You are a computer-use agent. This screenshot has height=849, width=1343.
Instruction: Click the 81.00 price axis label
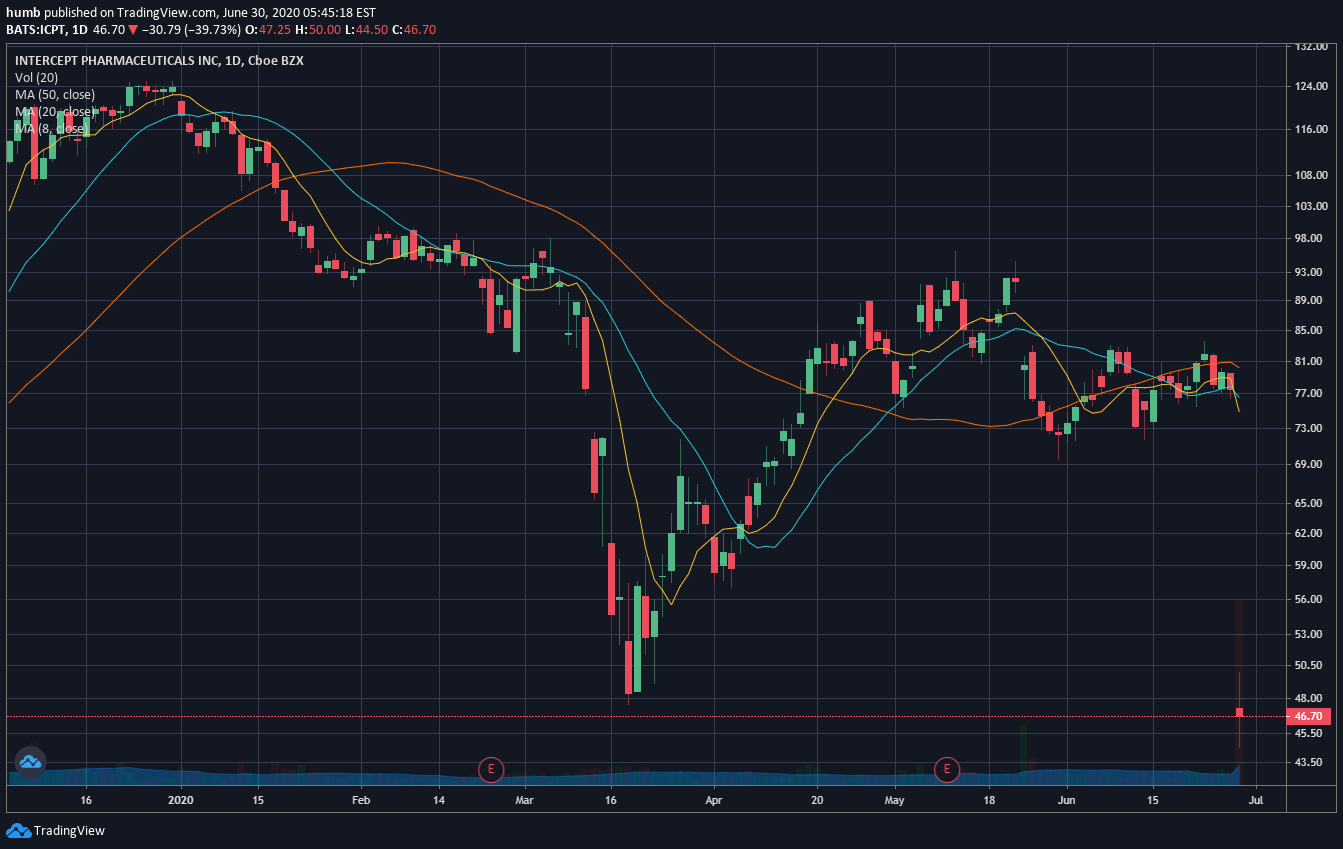(x=1309, y=361)
